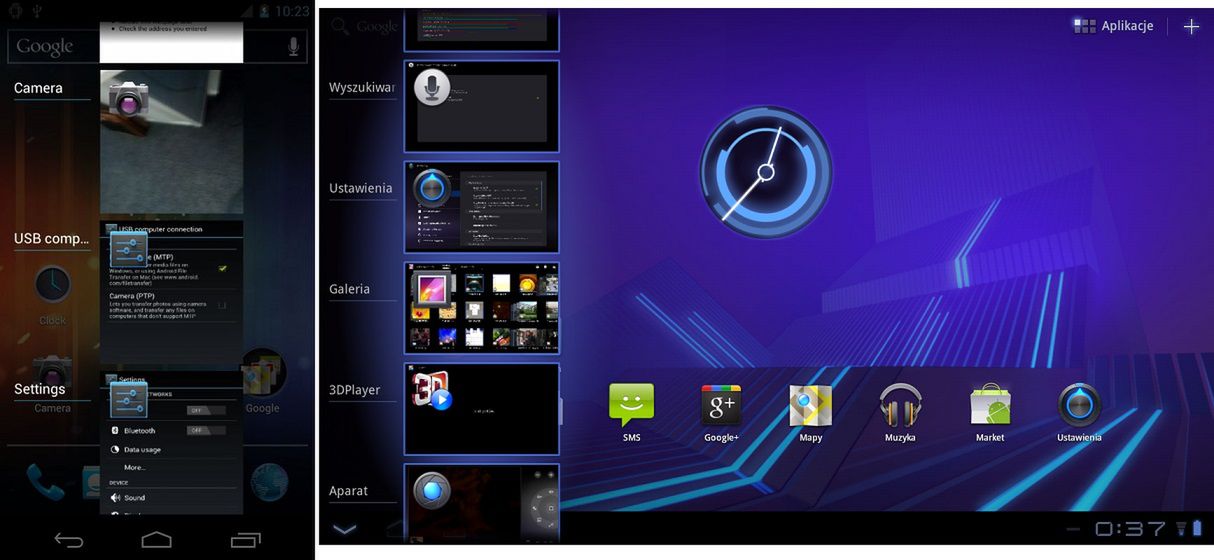Select the Camera label in recent apps

(x=38, y=88)
